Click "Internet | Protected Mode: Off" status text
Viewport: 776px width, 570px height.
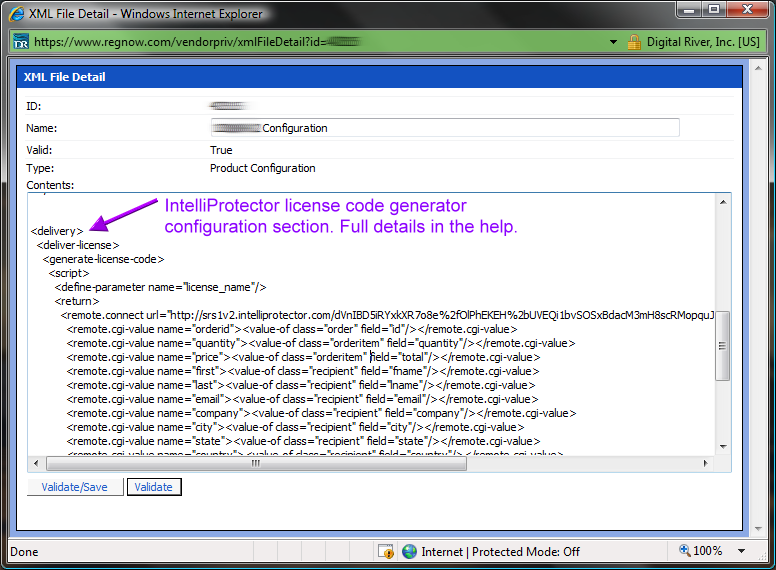click(x=500, y=552)
